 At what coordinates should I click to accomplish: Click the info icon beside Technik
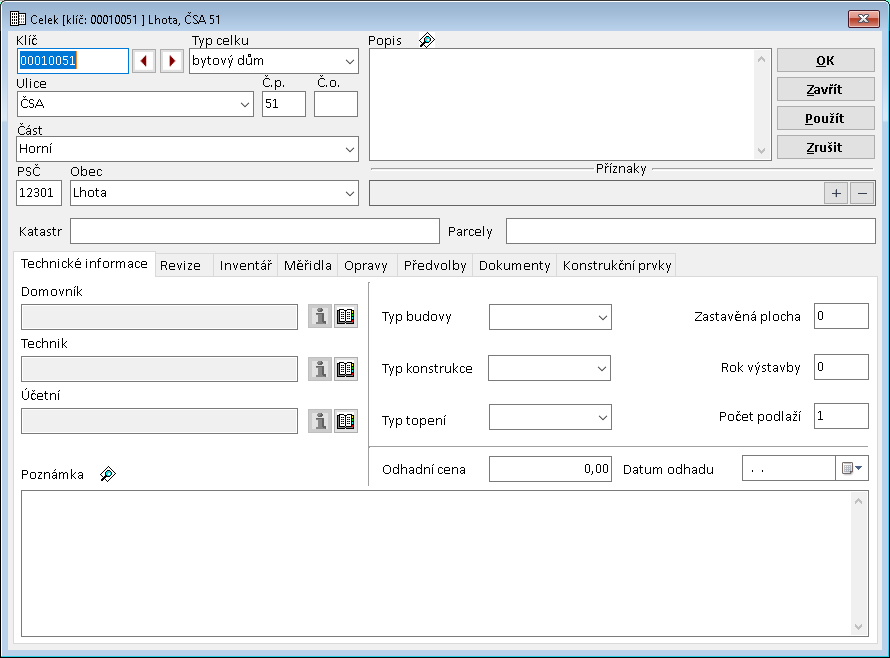click(319, 369)
